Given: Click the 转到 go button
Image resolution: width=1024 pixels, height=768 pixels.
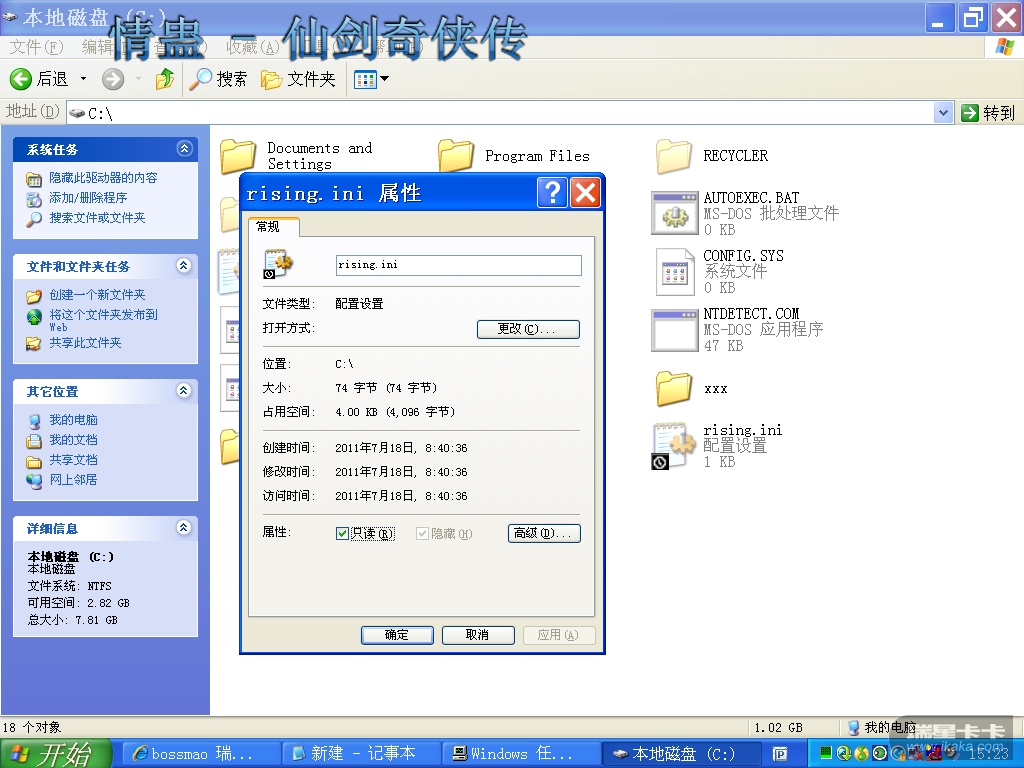Looking at the screenshot, I should (988, 113).
